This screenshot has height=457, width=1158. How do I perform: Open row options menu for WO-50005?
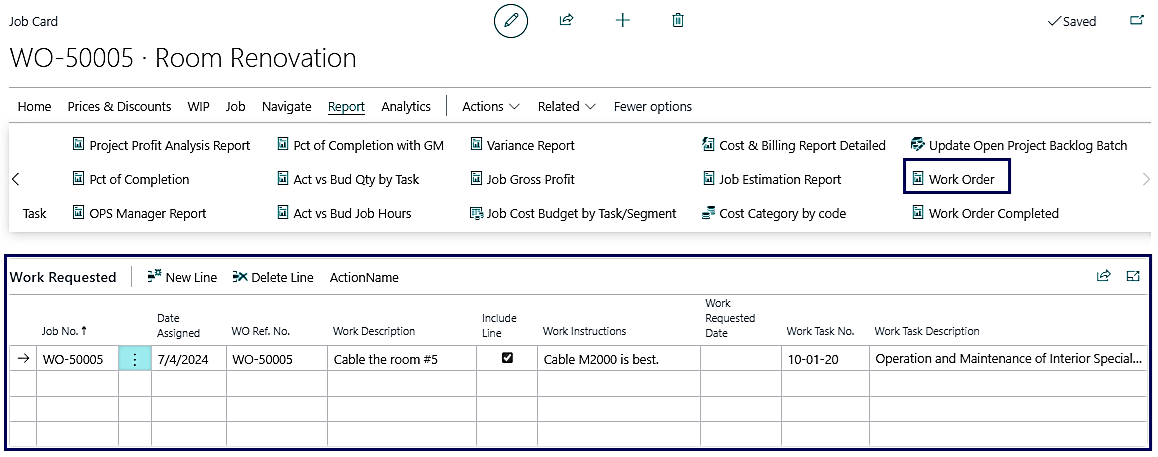[x=135, y=359]
